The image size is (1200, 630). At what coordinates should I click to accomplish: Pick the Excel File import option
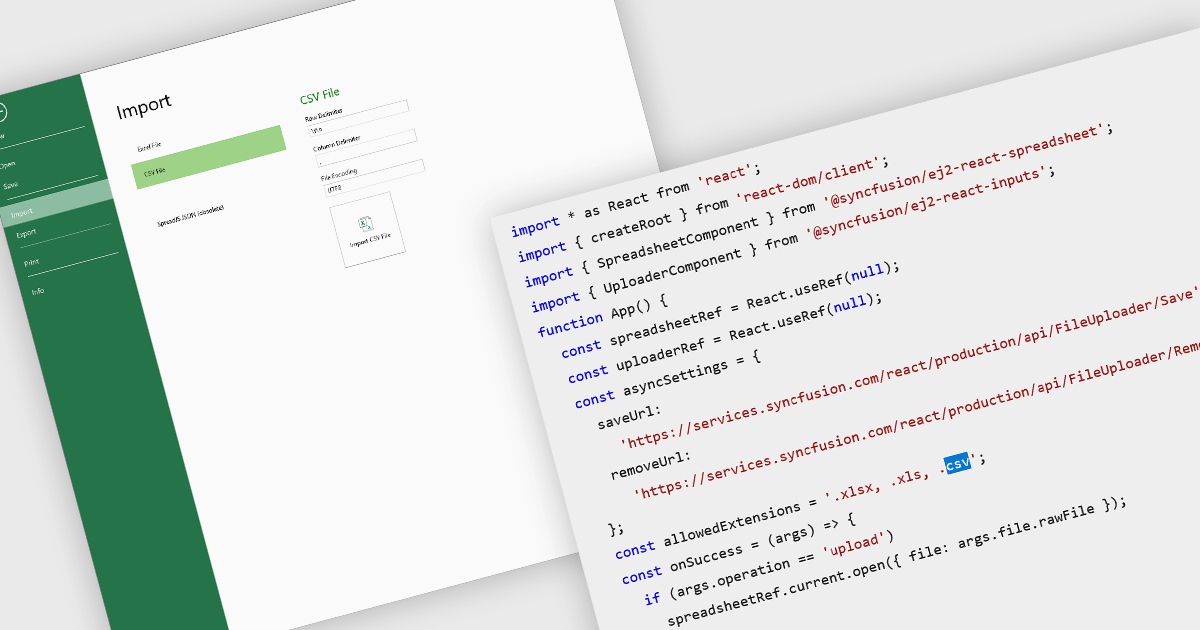149,146
